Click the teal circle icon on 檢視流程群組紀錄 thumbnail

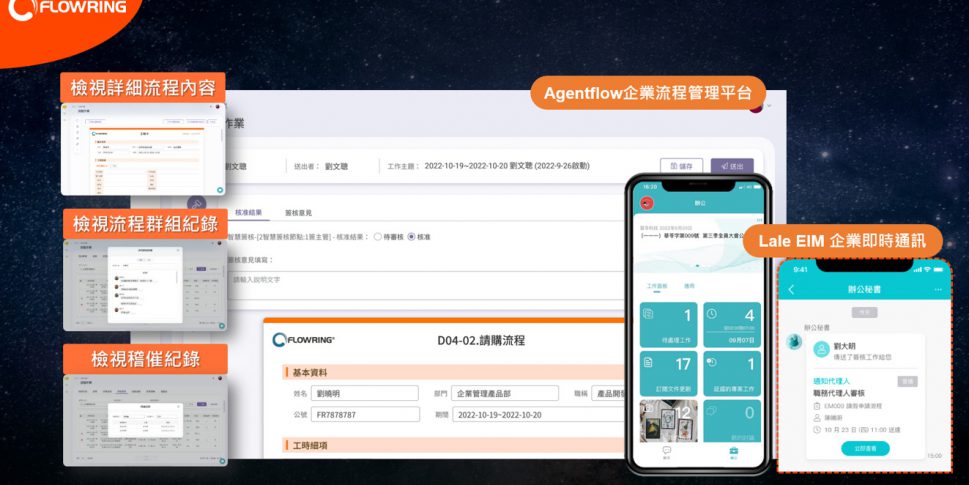click(x=220, y=326)
